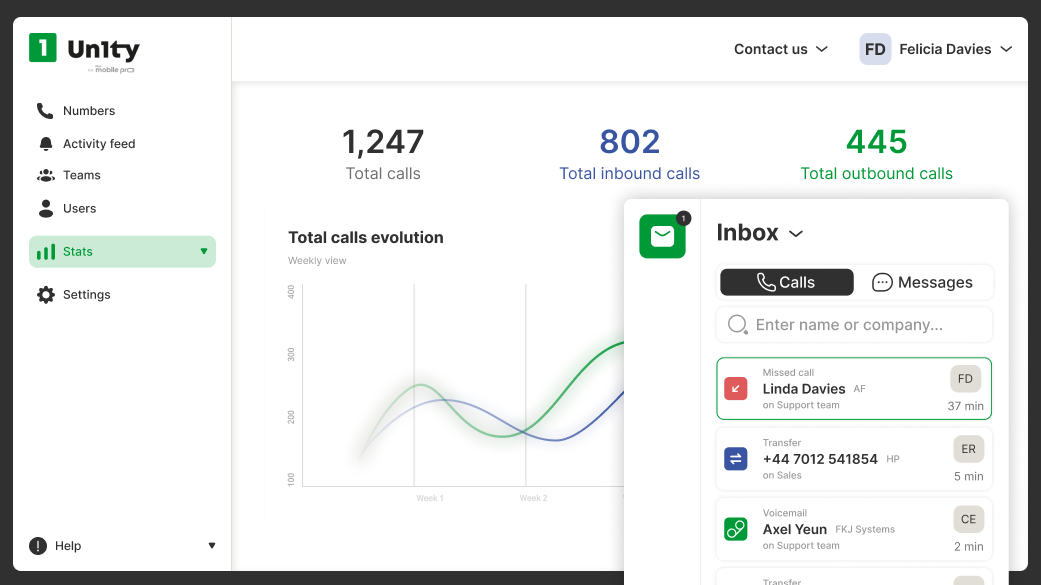
Task: Expand the Contact us dropdown
Action: coord(781,49)
